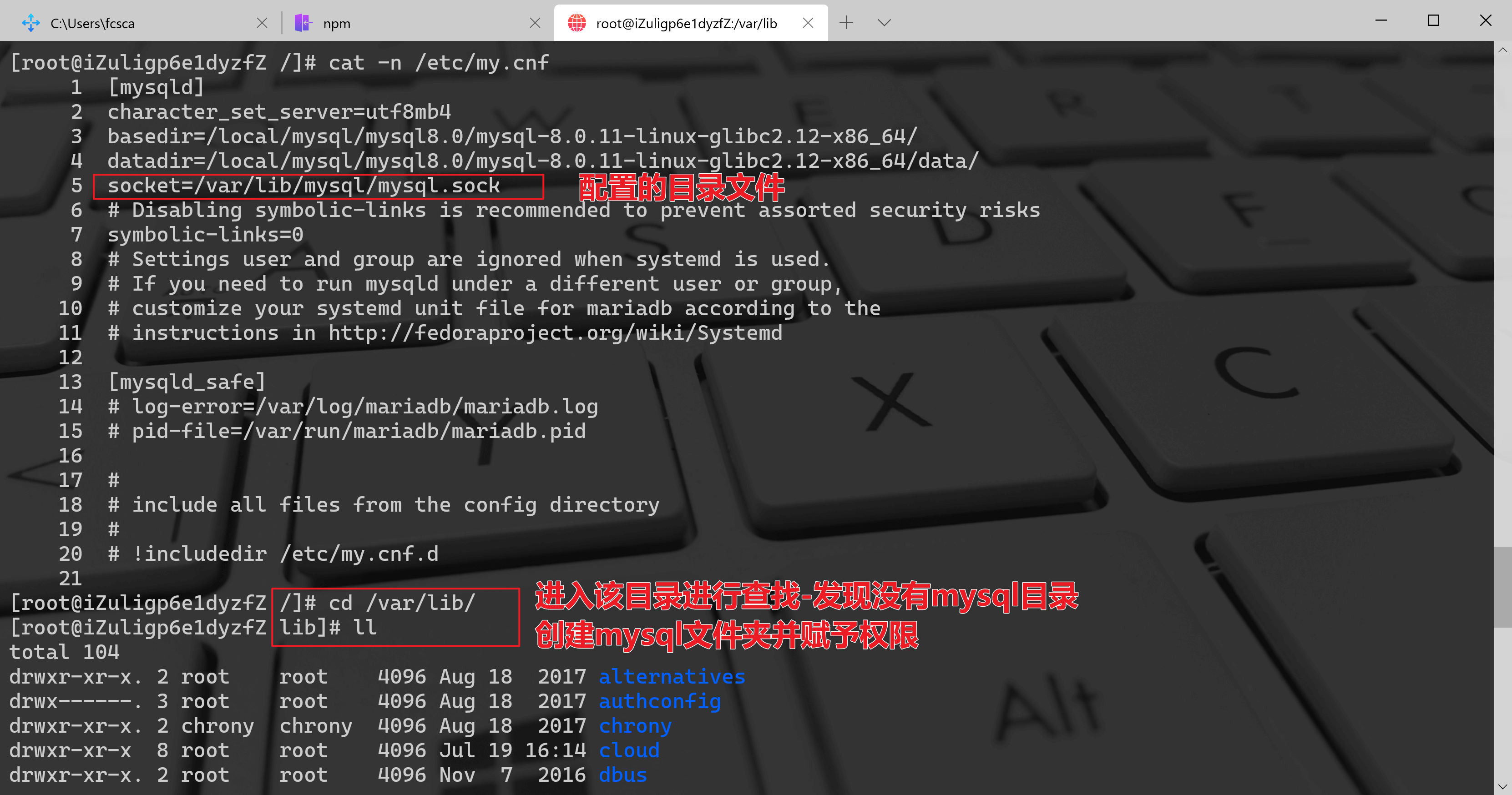Screen dimensions: 1512x795
Task: Expand the new-tab profile dropdown
Action: tap(884, 23)
